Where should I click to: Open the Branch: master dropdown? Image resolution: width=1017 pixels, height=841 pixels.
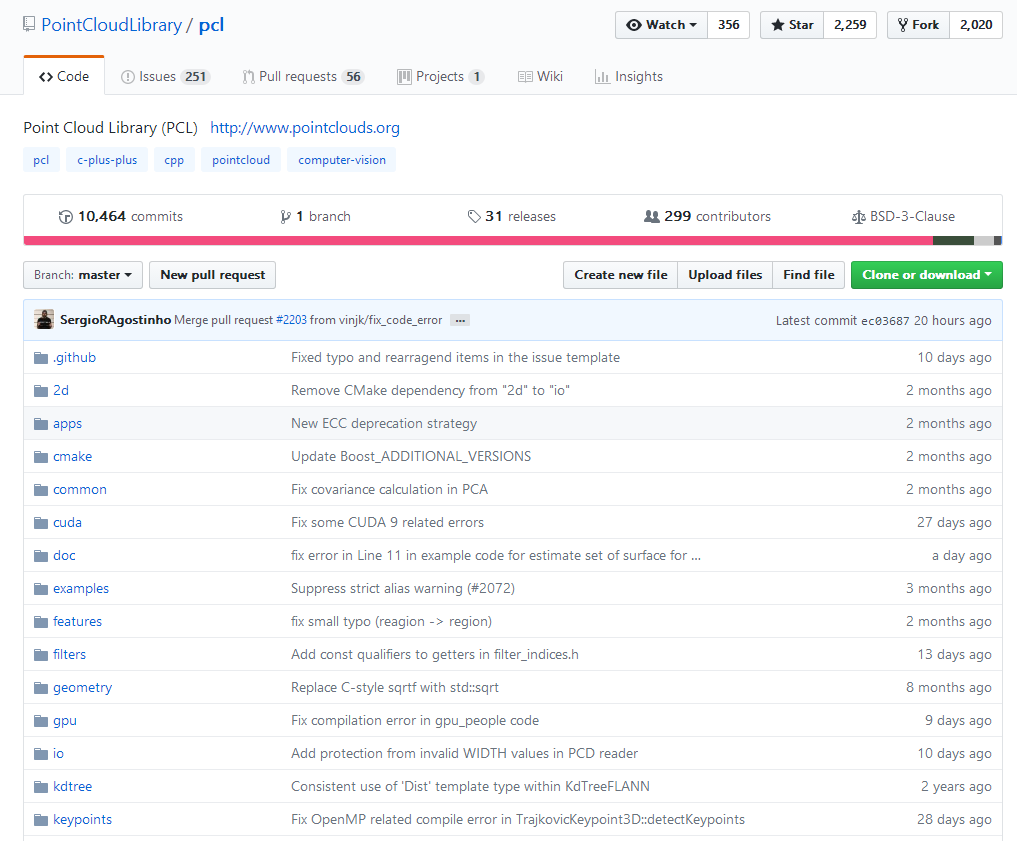point(82,275)
